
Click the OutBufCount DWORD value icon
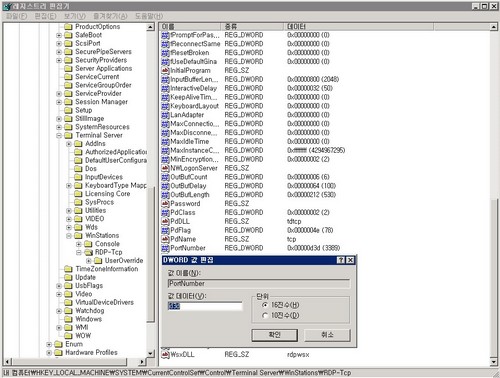pyautogui.click(x=165, y=177)
